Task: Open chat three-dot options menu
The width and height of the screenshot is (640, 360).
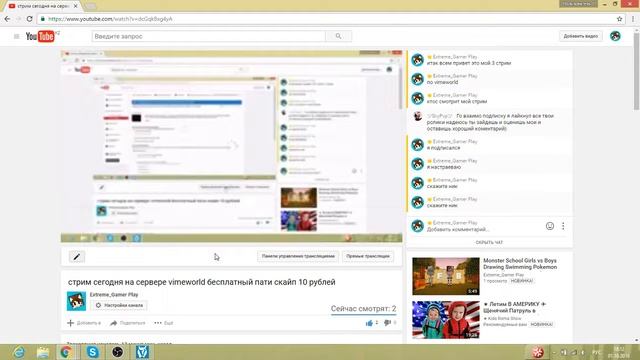Action: pyautogui.click(x=563, y=226)
